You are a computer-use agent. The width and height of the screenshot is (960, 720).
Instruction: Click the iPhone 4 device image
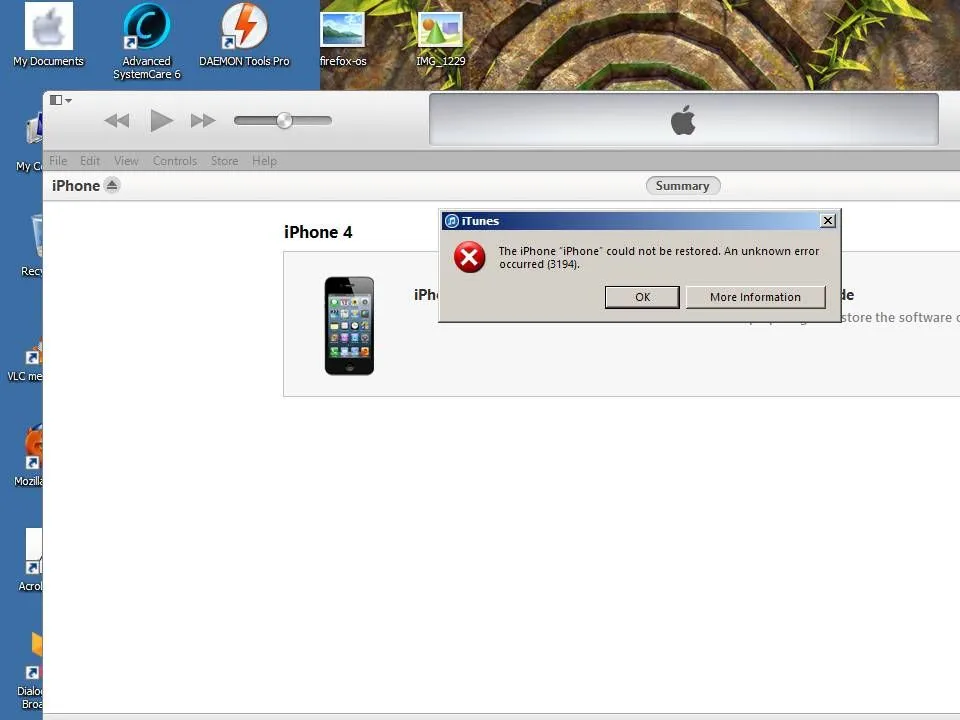click(349, 326)
